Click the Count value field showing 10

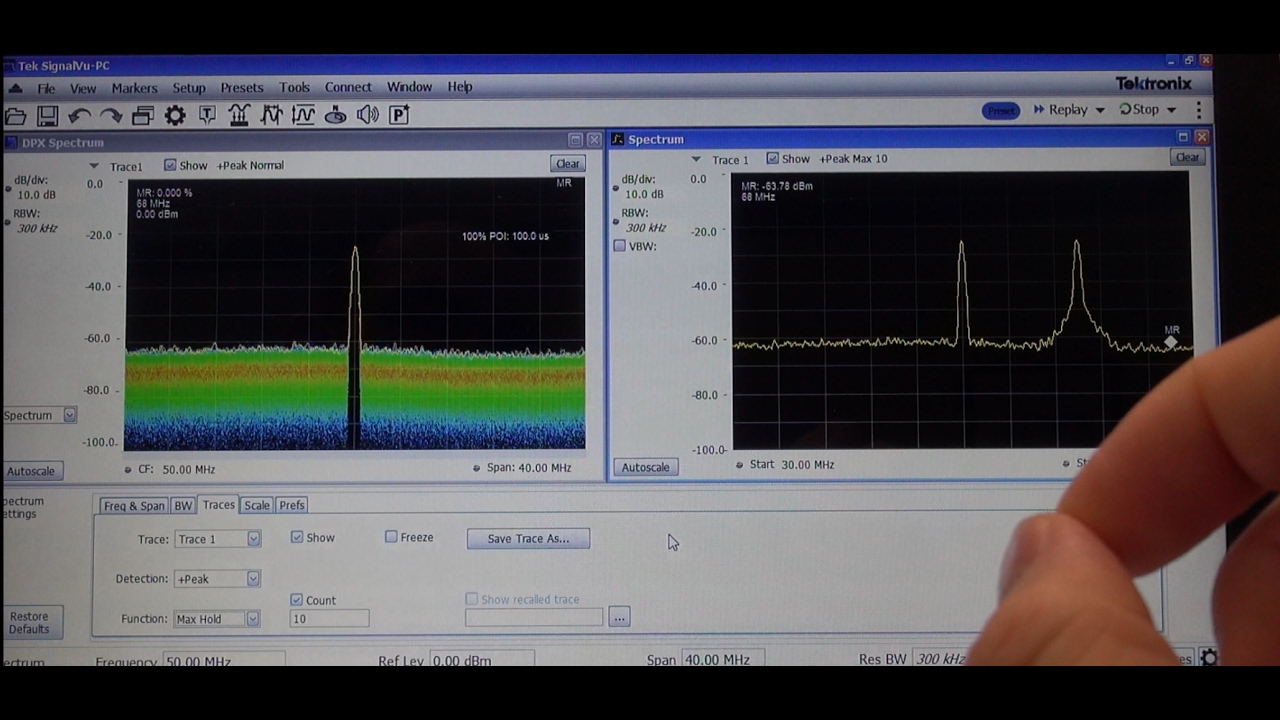(x=329, y=619)
